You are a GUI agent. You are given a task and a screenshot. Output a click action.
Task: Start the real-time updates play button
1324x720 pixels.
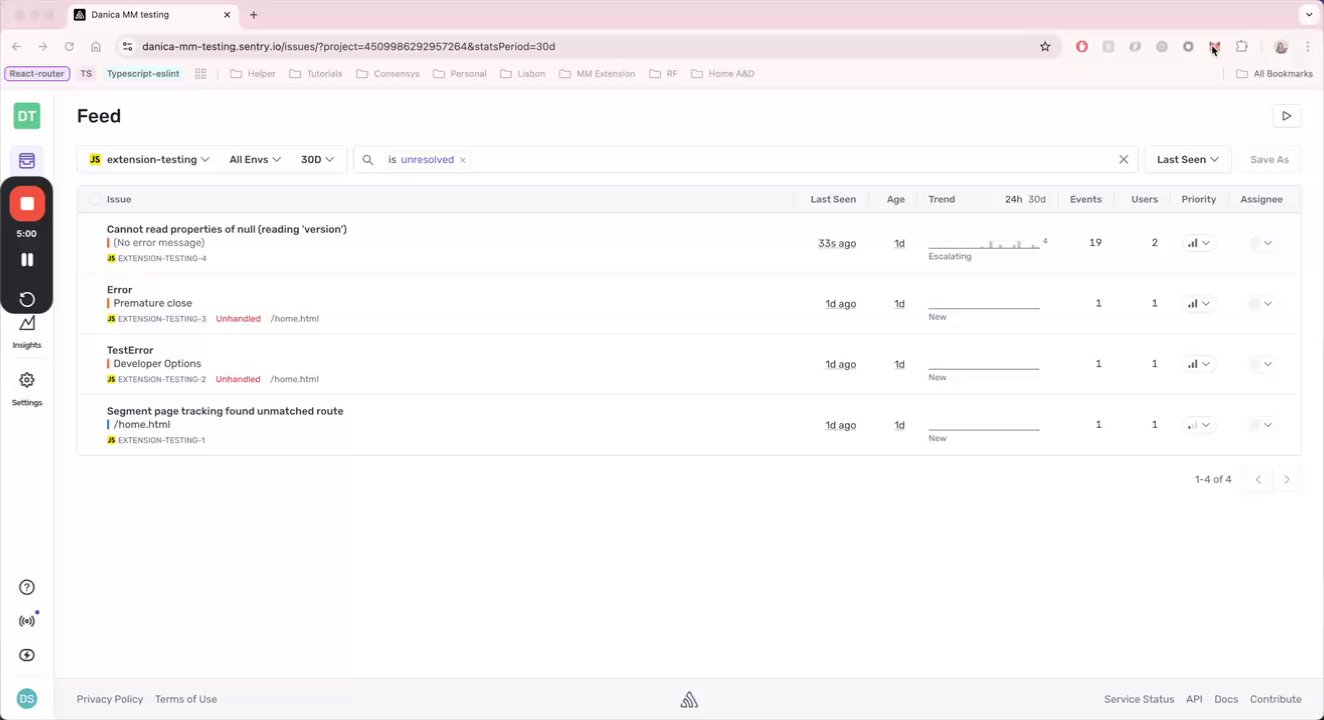click(1286, 116)
